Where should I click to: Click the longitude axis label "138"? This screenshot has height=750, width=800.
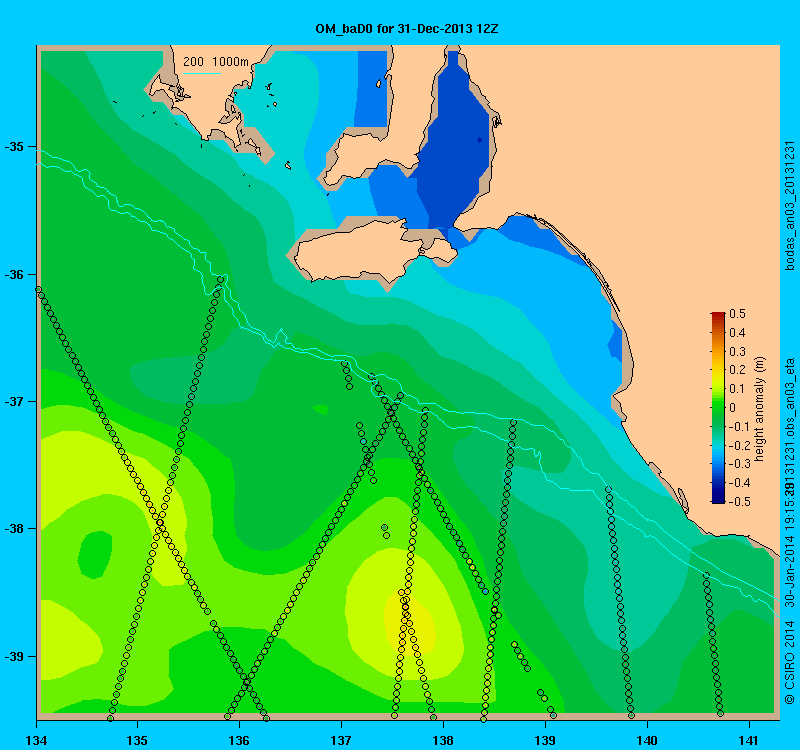click(443, 740)
